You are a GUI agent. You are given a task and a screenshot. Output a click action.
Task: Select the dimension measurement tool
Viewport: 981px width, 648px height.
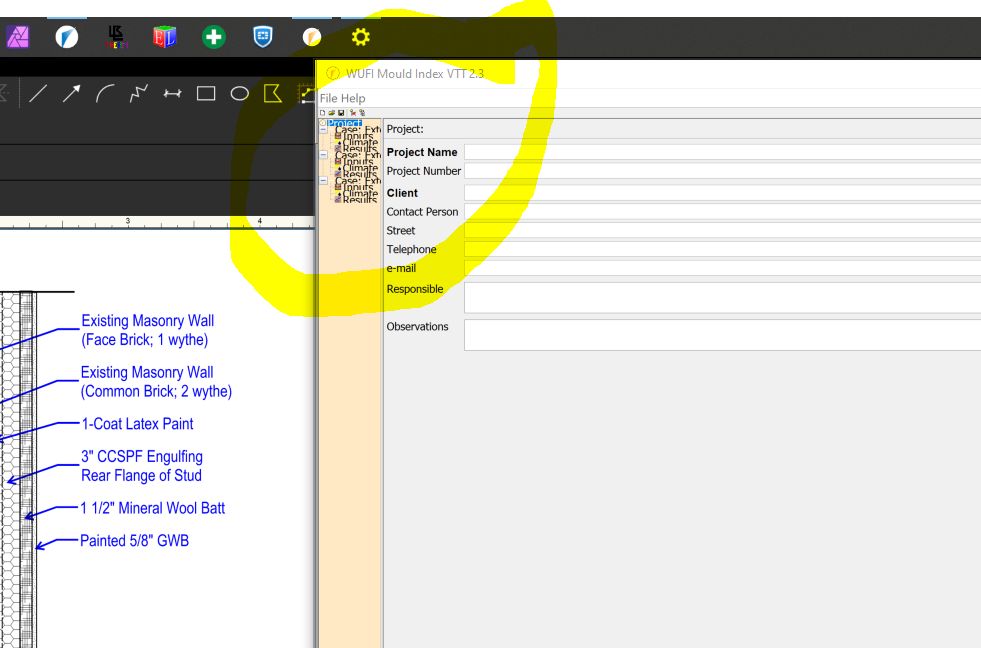[x=172, y=94]
